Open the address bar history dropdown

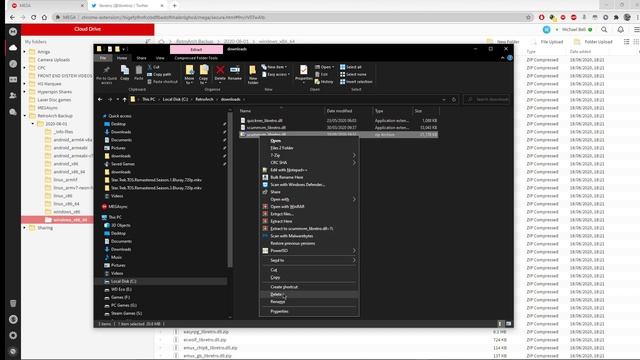click(x=444, y=99)
